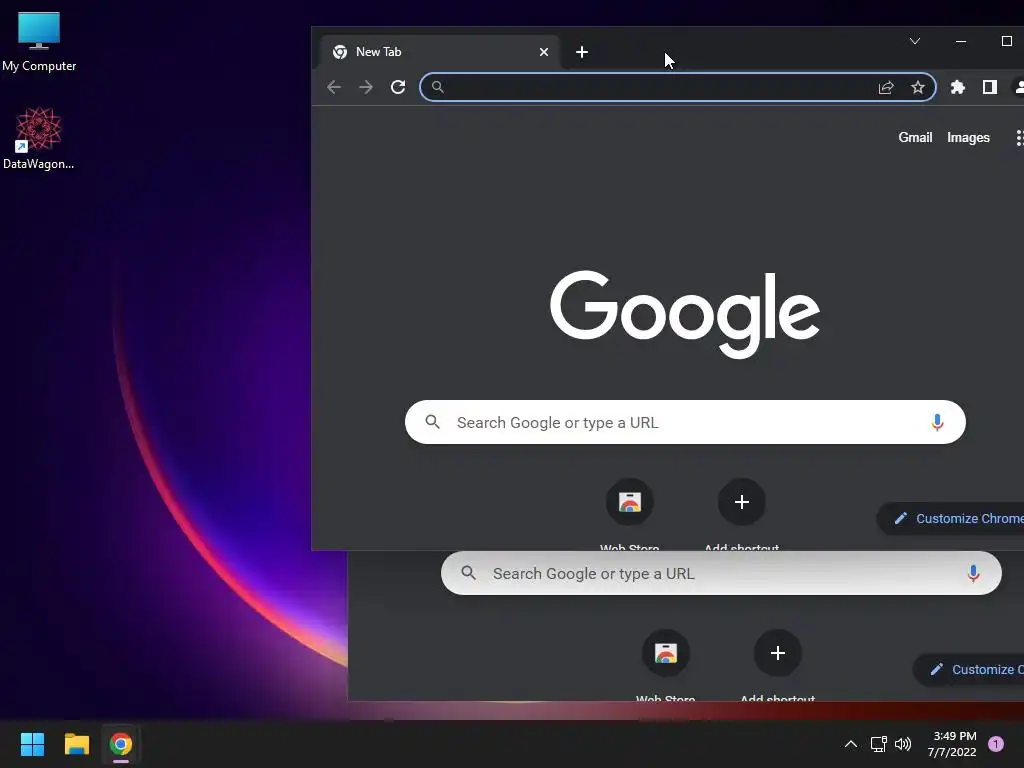Click Customize Chrome in the back window
Image resolution: width=1024 pixels, height=768 pixels.
(x=969, y=669)
